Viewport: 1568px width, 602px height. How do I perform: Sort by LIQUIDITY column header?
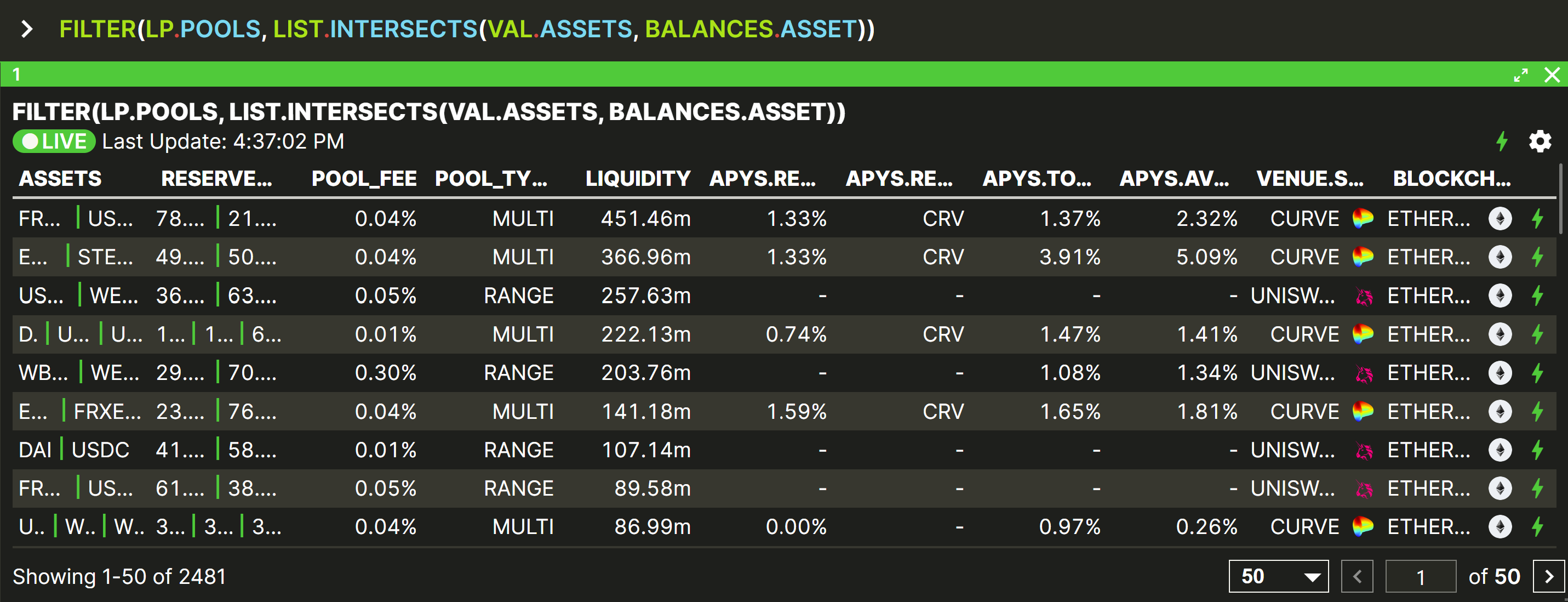point(637,179)
